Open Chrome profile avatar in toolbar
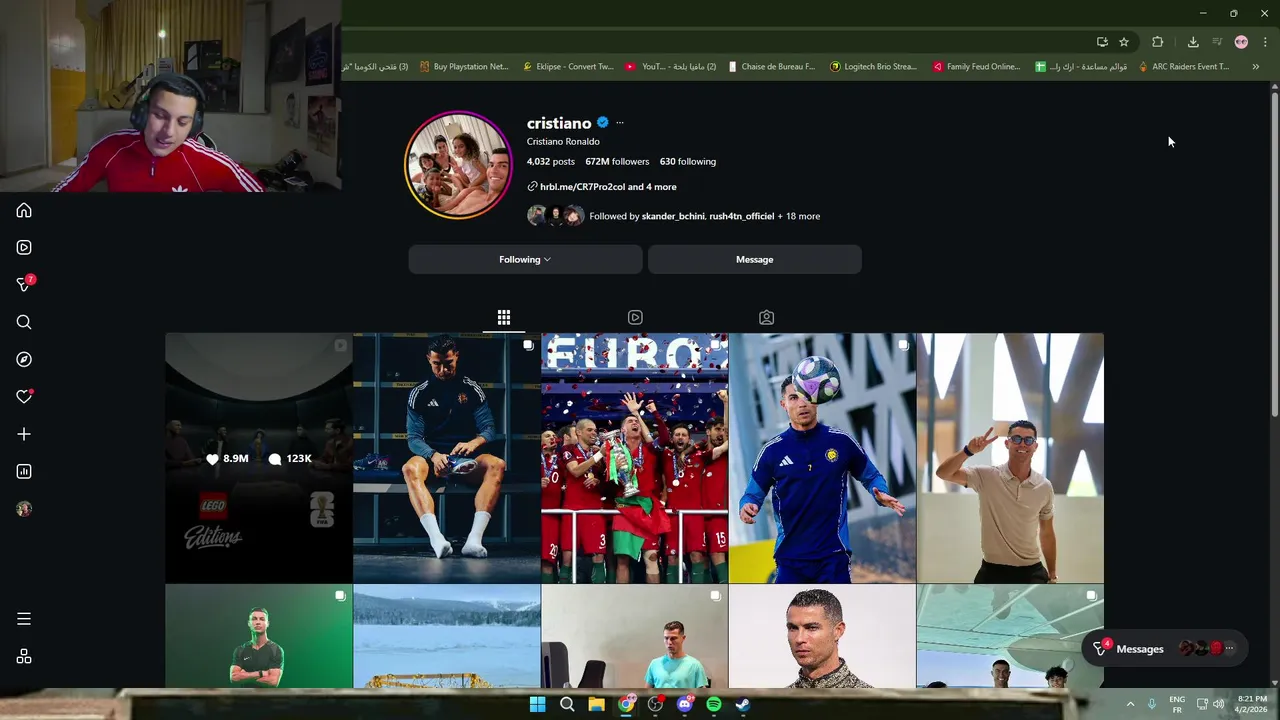 (x=1241, y=42)
